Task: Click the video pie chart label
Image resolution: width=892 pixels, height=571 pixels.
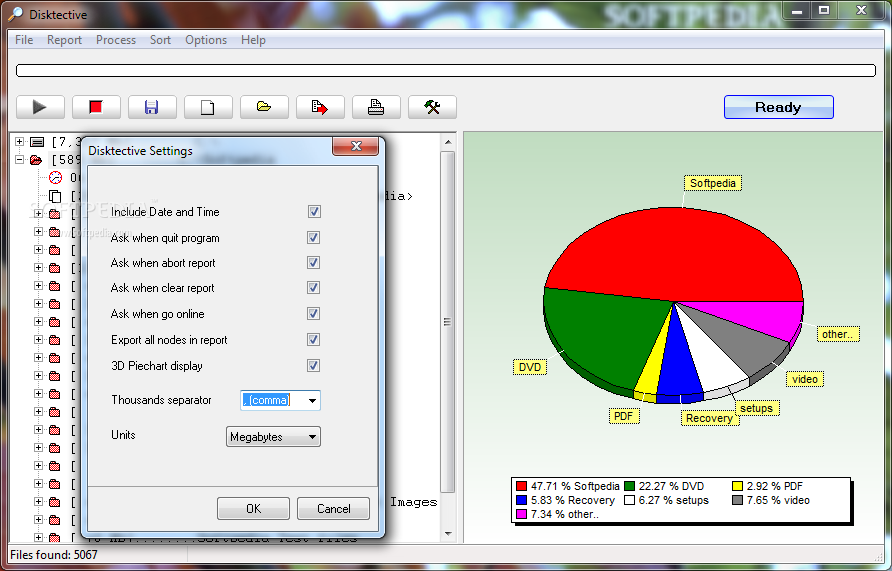Action: (x=805, y=379)
